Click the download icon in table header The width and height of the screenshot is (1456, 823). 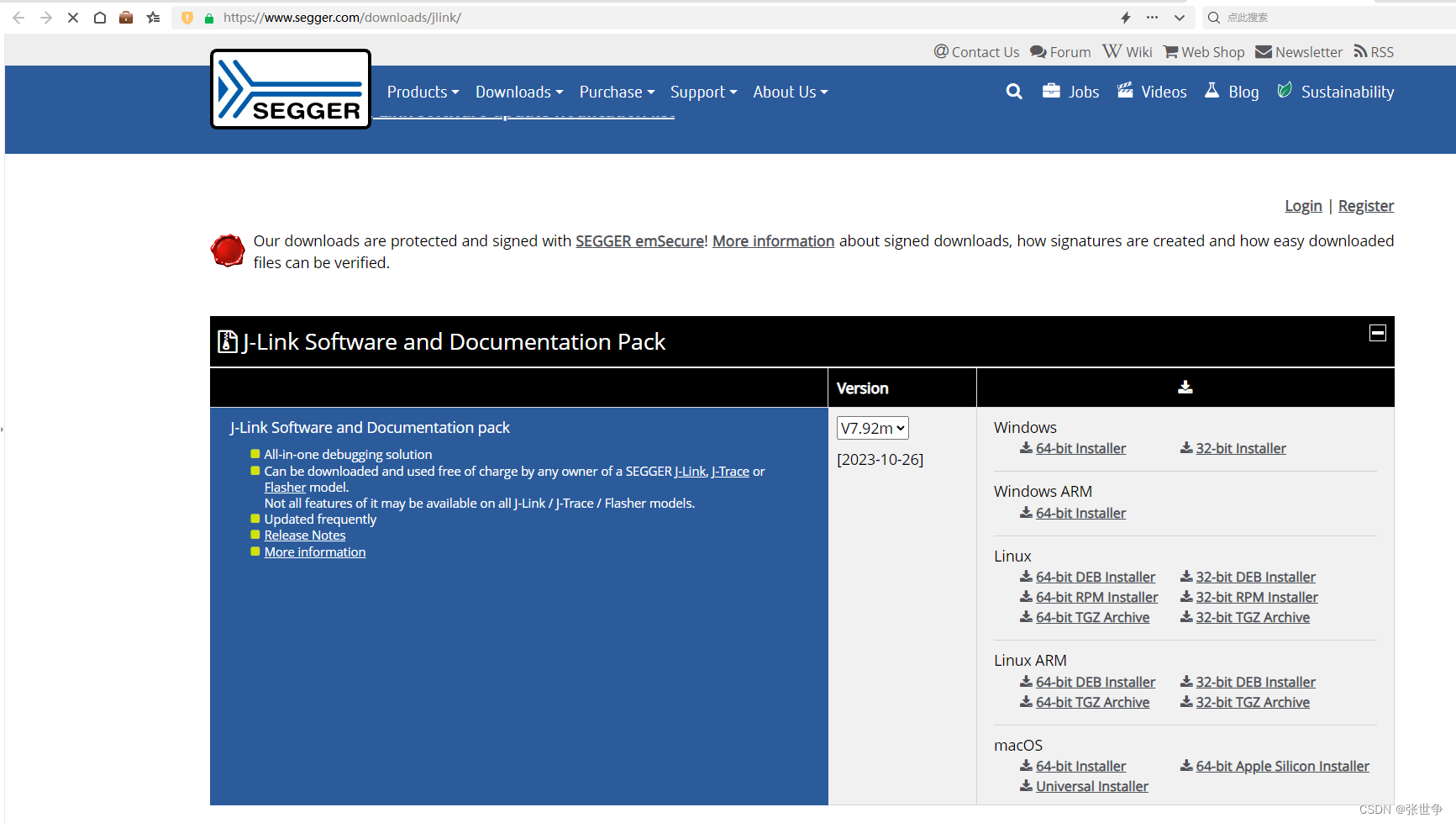pos(1185,387)
